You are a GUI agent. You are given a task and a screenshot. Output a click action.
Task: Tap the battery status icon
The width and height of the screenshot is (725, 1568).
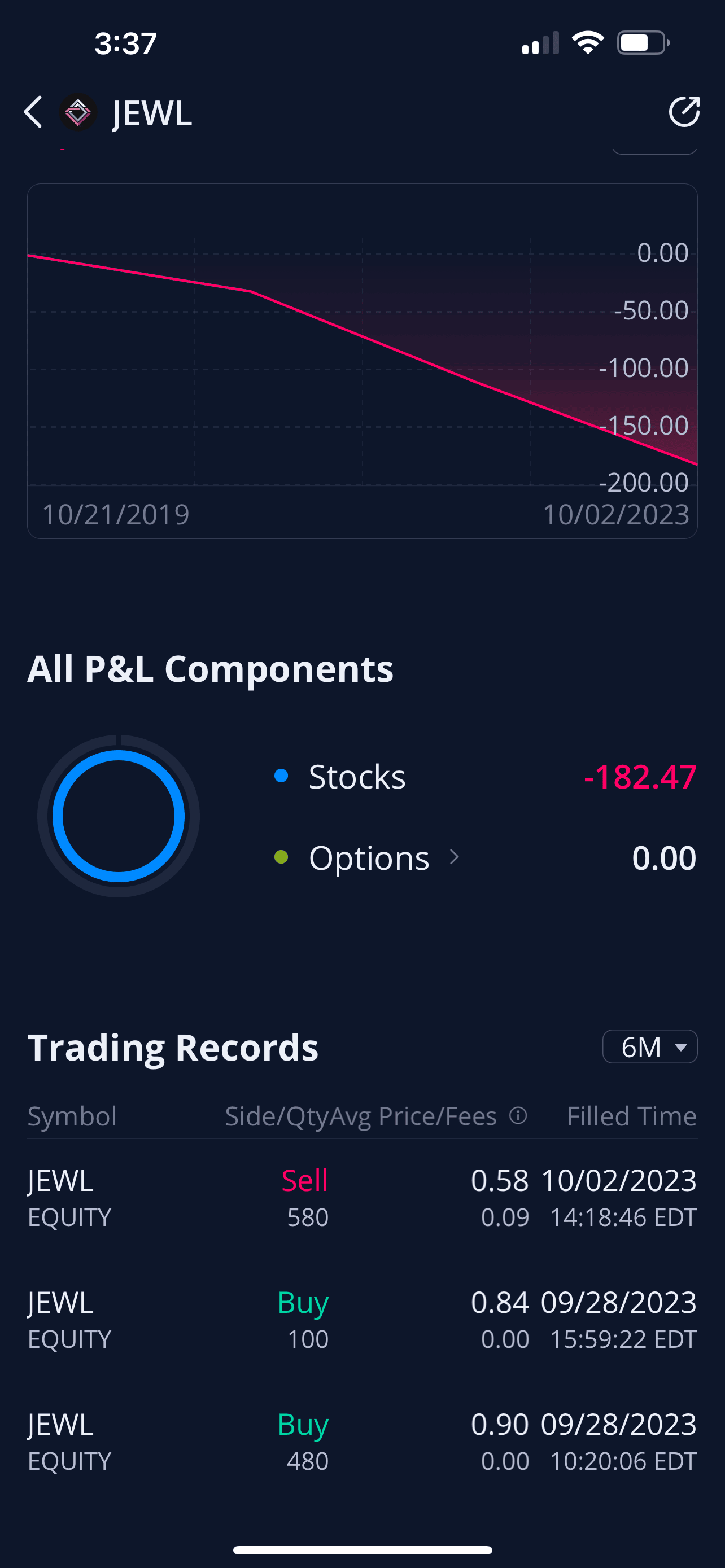[x=643, y=43]
